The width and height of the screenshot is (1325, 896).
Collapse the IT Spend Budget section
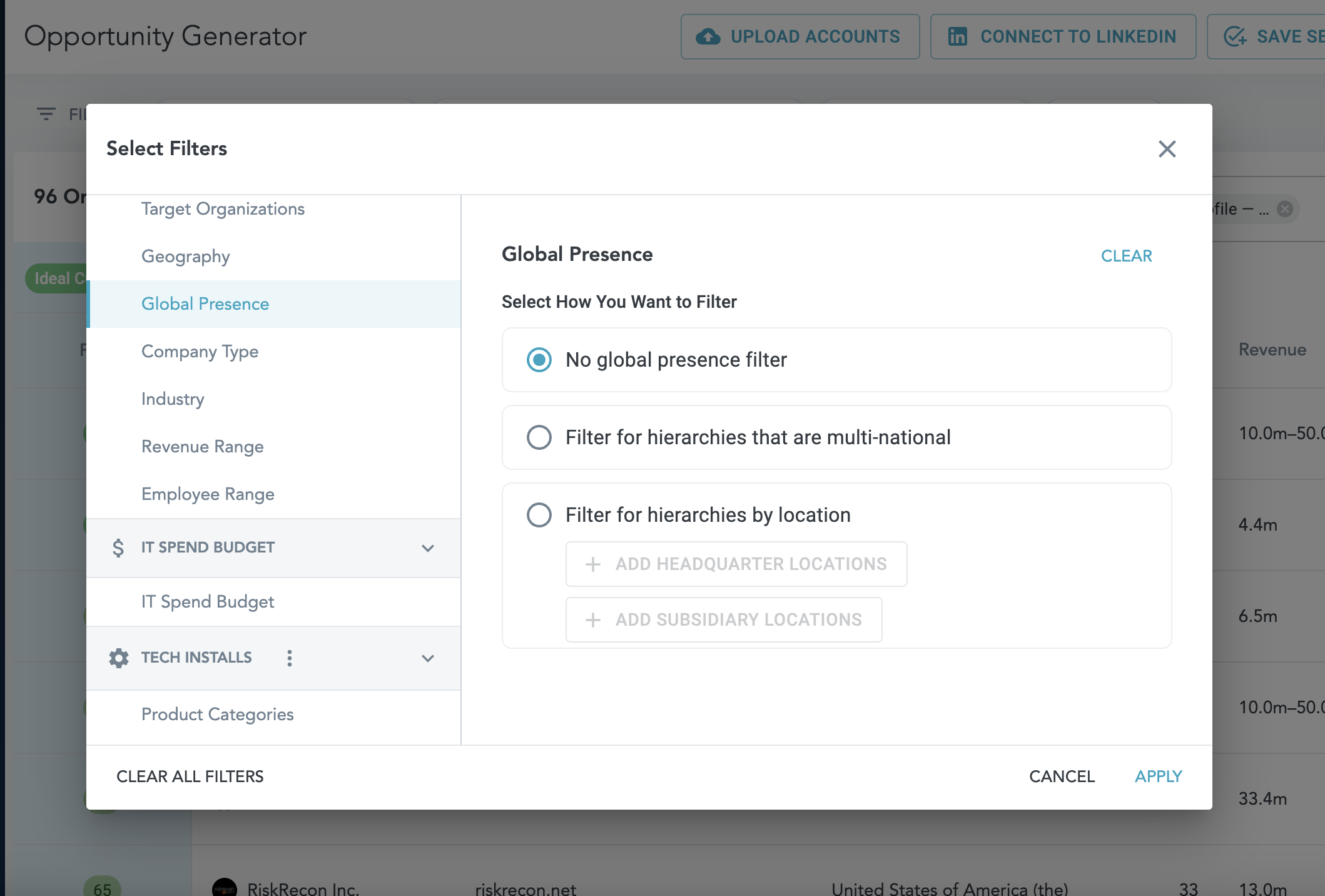pyautogui.click(x=428, y=548)
